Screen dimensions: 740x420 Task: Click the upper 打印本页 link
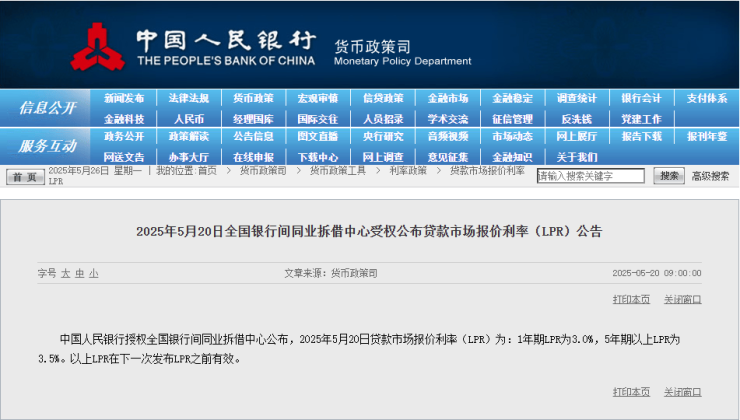tap(631, 299)
